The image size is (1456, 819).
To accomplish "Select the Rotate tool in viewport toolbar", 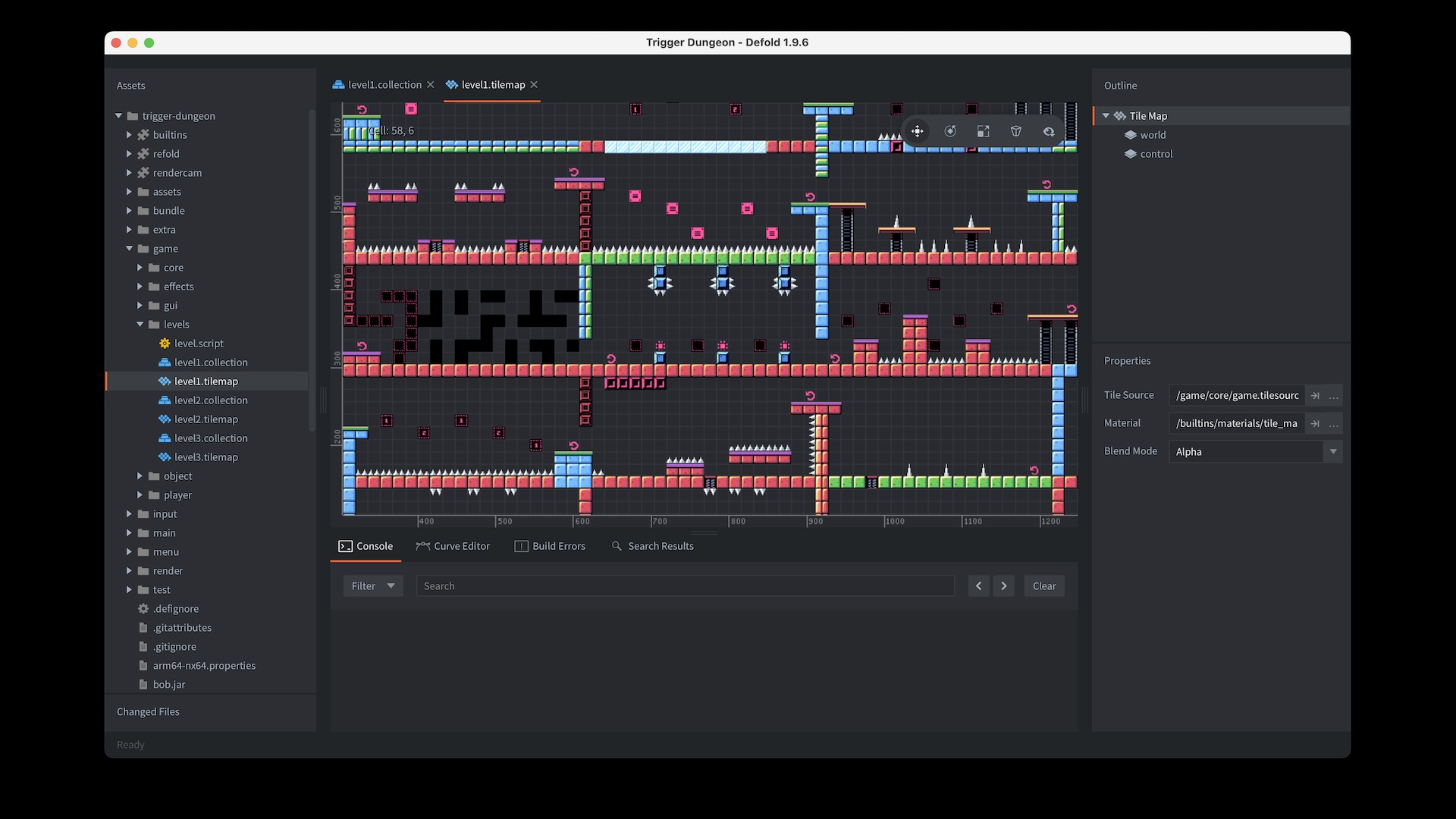I will click(950, 131).
